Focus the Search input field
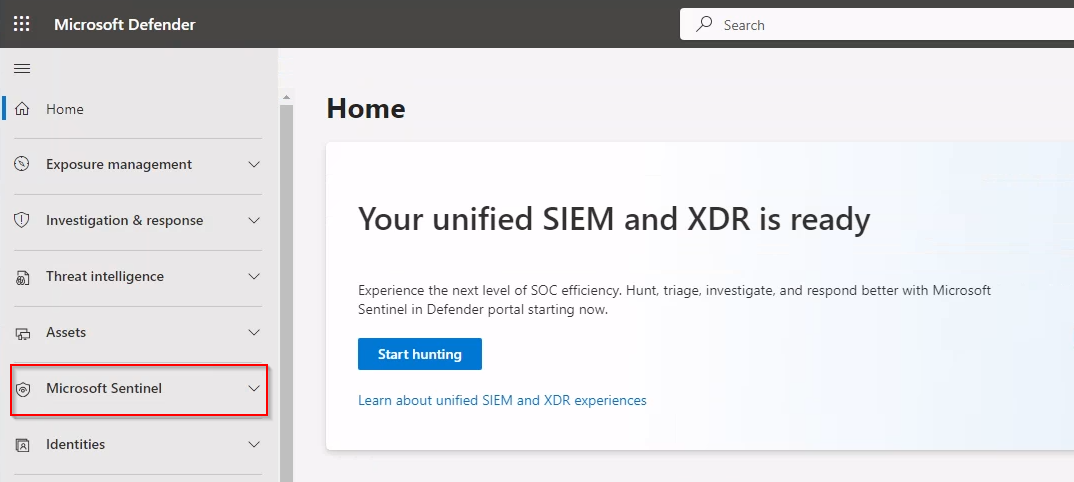The image size is (1074, 482). [x=877, y=25]
